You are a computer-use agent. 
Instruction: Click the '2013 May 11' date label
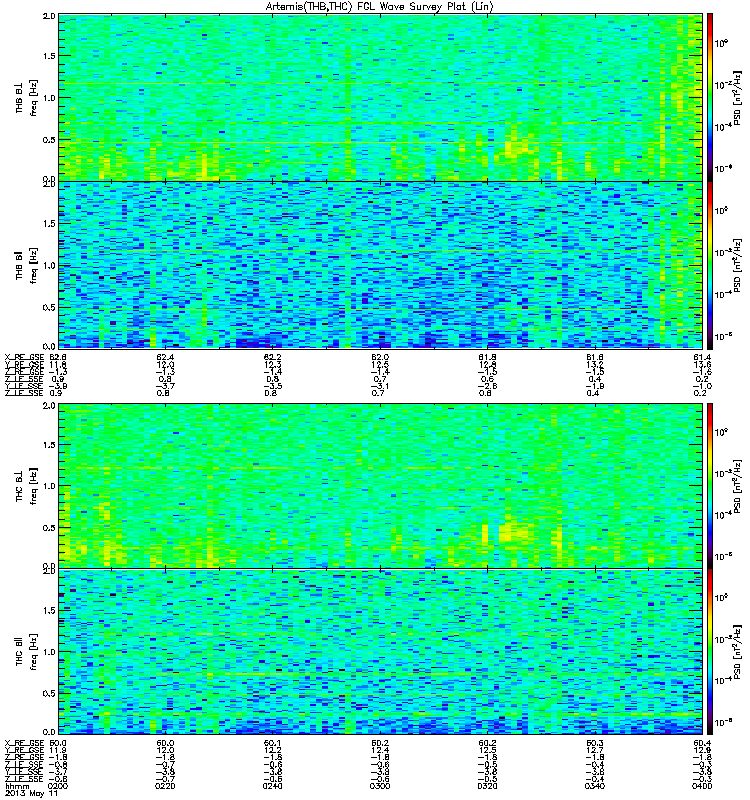[x=31, y=794]
